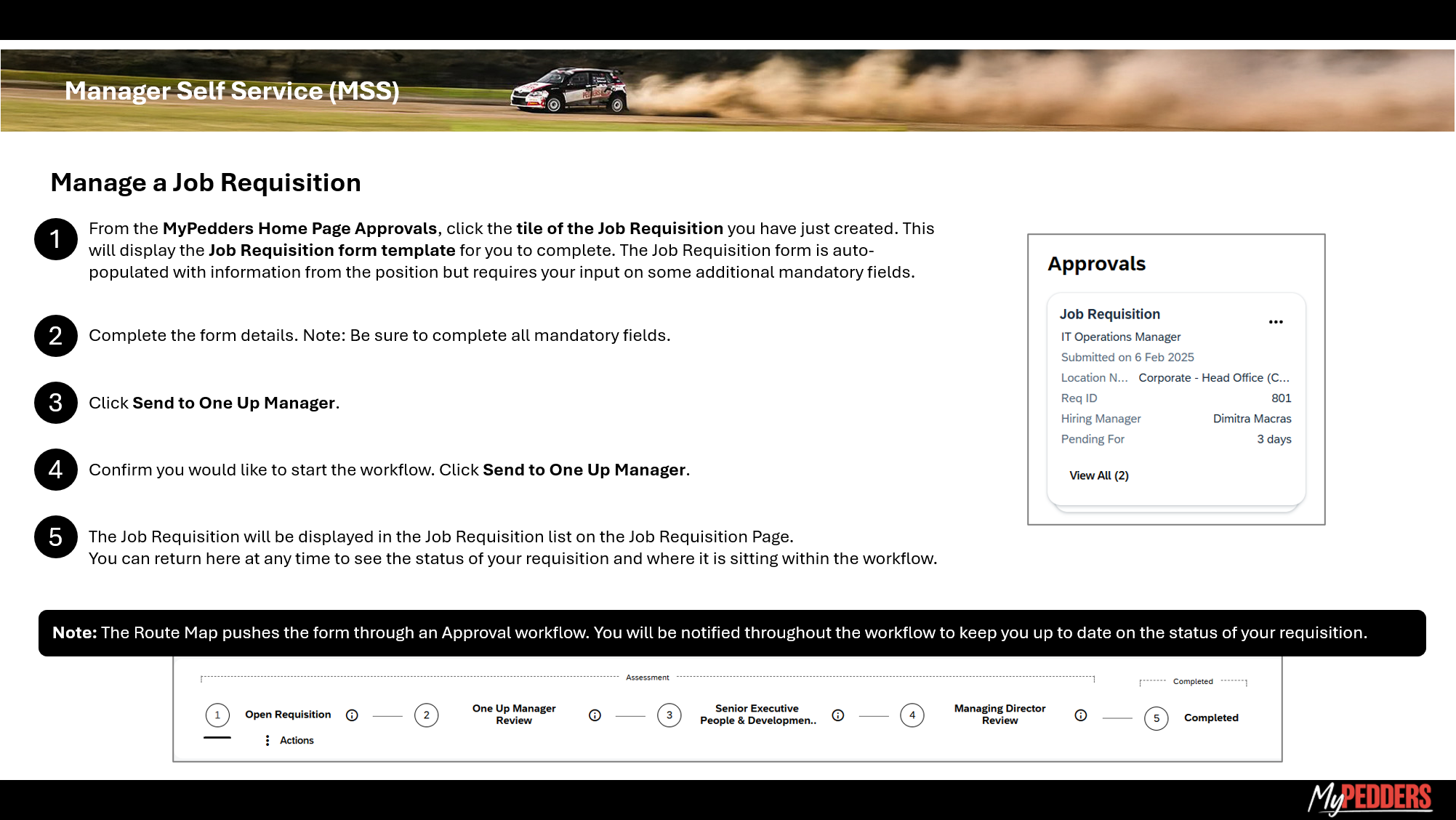The image size is (1456, 820).
Task: Click the Assessment group label in route map
Action: [x=647, y=678]
